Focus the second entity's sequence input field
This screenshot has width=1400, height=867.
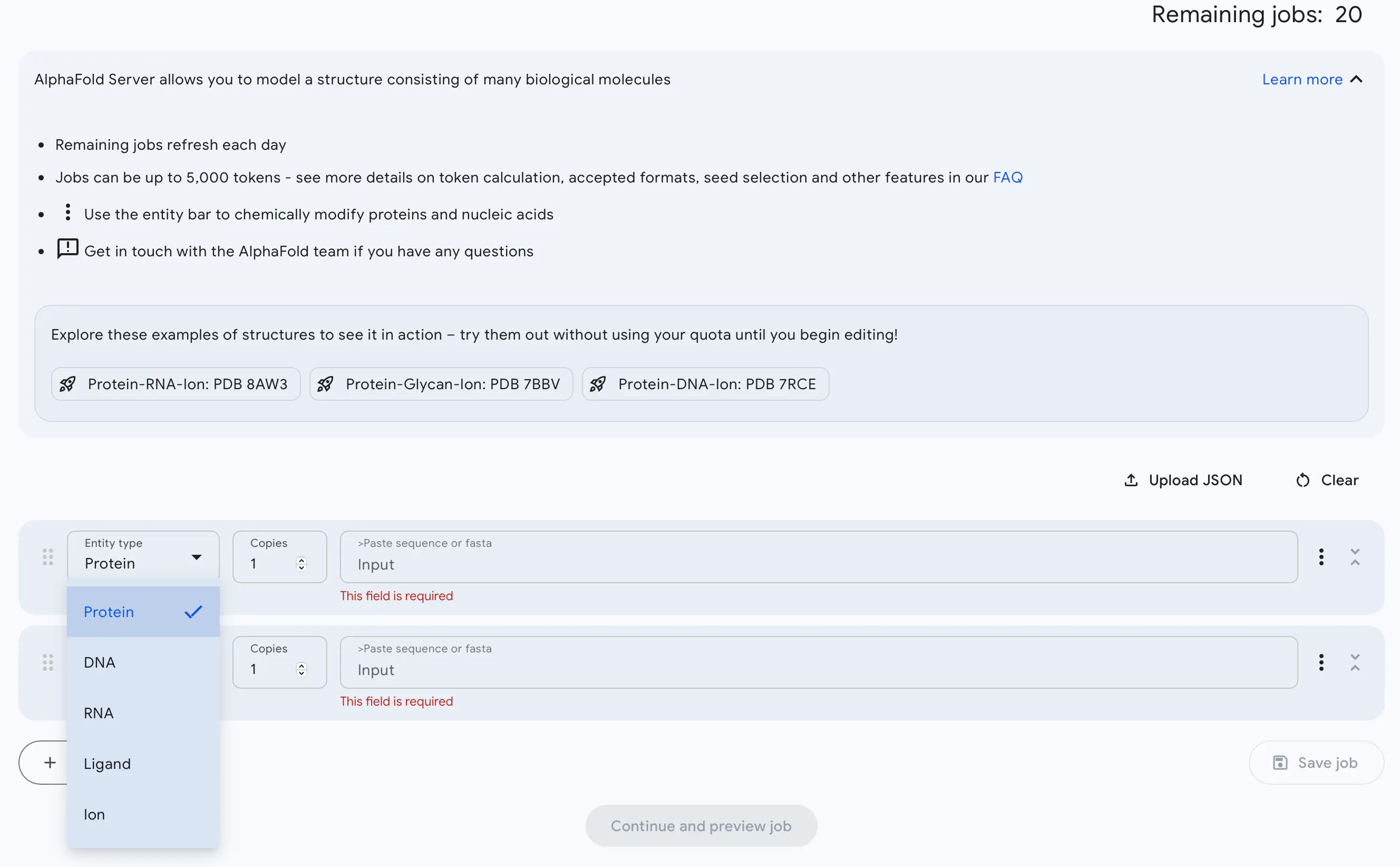tap(819, 662)
